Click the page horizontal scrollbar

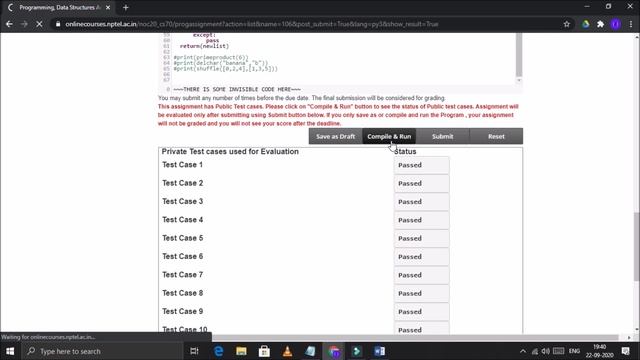[415, 338]
